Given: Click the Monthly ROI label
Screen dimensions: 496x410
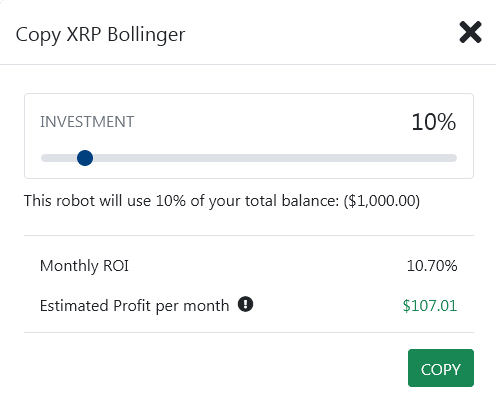Looking at the screenshot, I should tap(84, 266).
